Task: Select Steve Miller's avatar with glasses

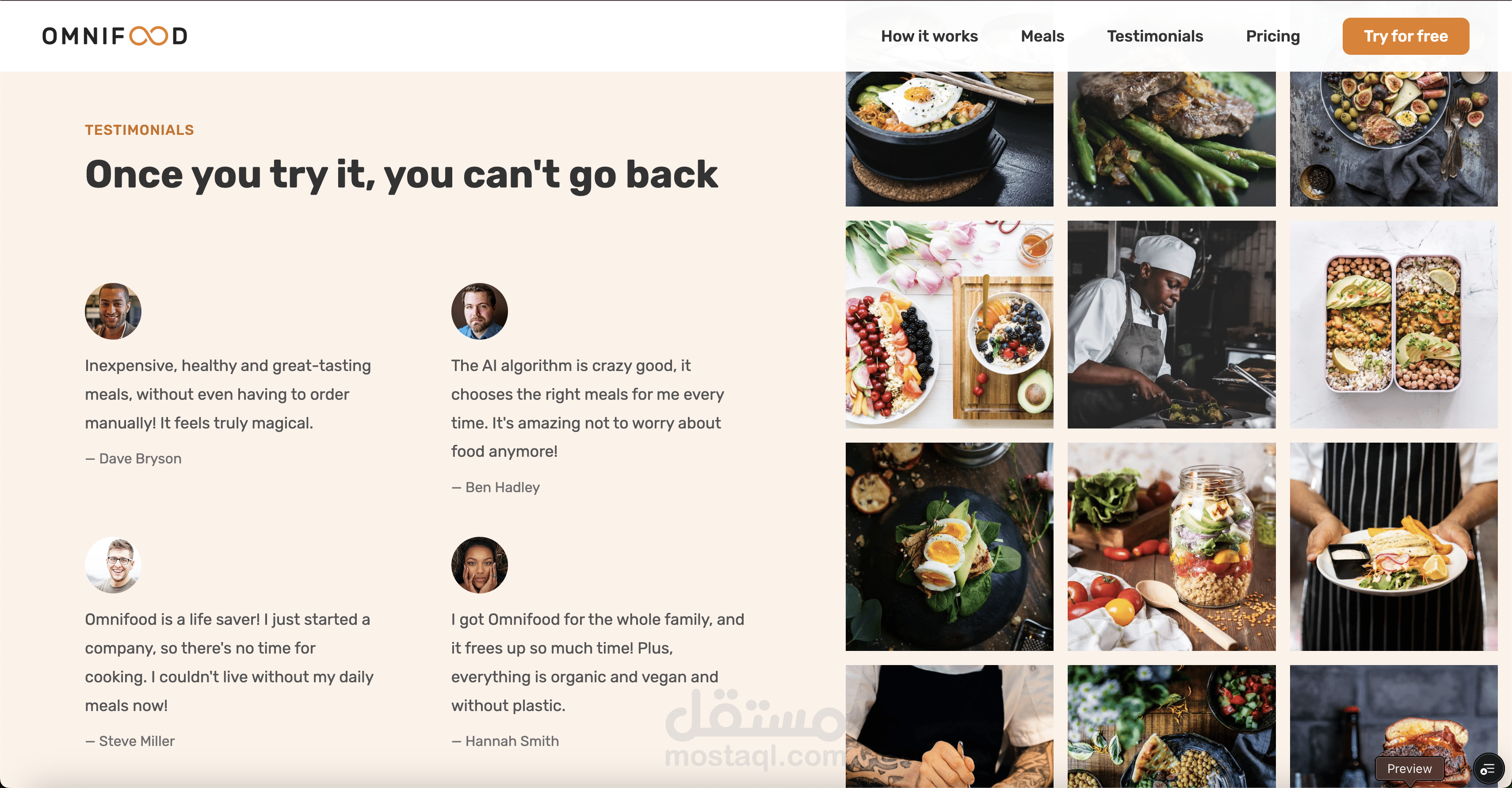Action: (113, 565)
